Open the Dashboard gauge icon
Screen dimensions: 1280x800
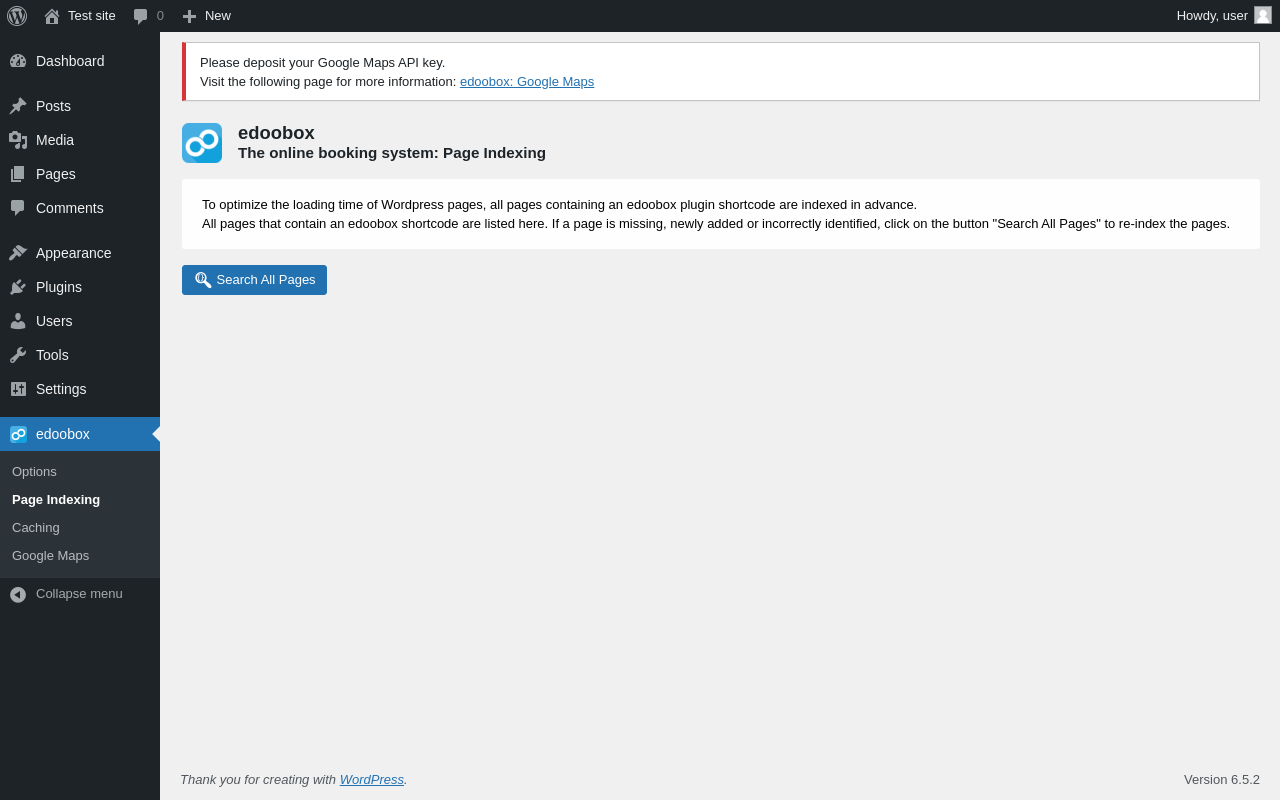(x=18, y=61)
